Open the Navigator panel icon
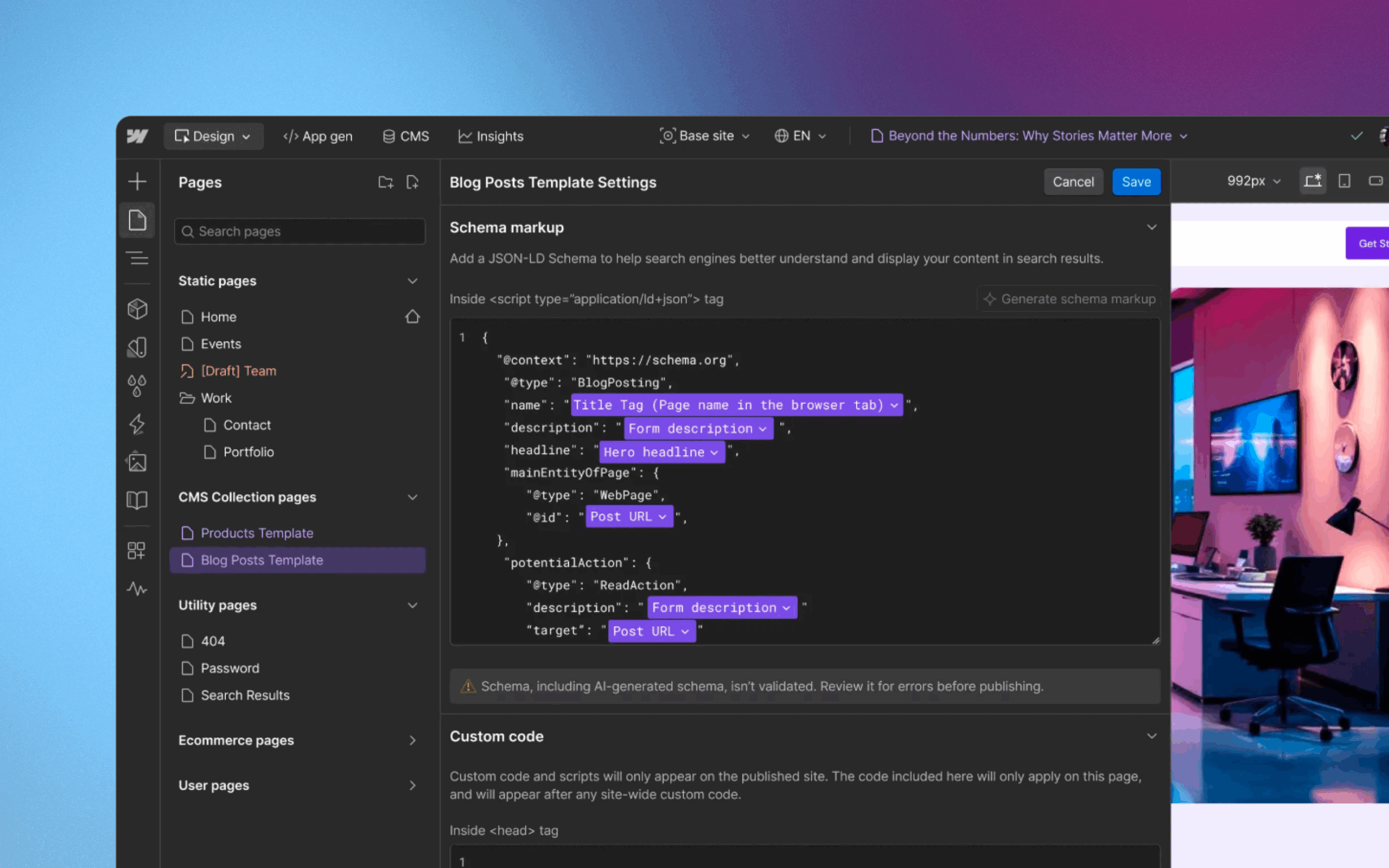Image resolution: width=1389 pixels, height=868 pixels. (137, 258)
